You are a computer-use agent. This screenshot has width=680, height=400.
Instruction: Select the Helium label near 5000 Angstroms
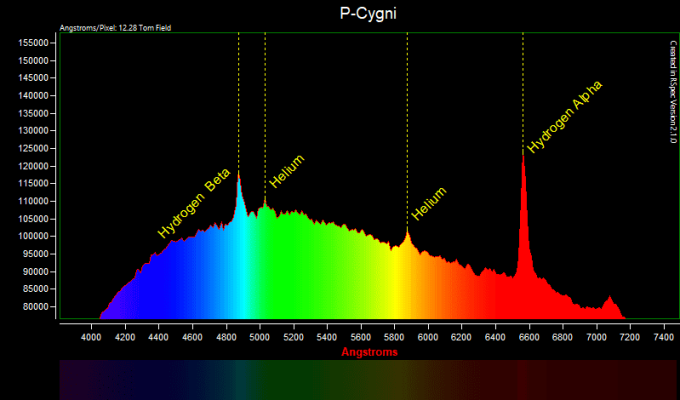point(286,172)
